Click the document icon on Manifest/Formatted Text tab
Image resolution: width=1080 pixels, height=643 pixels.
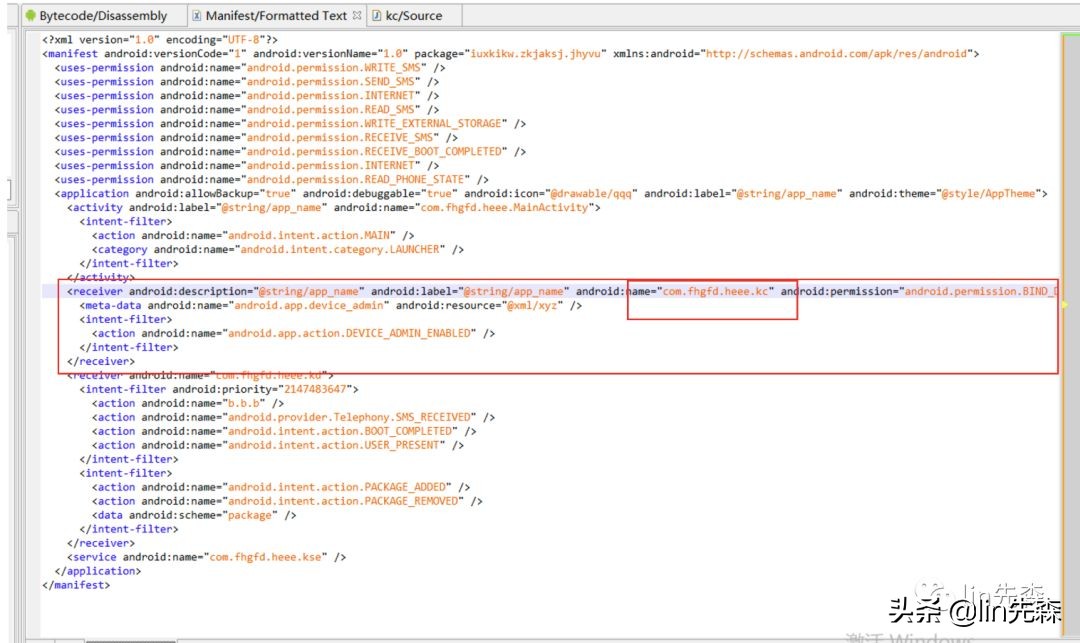pyautogui.click(x=196, y=16)
